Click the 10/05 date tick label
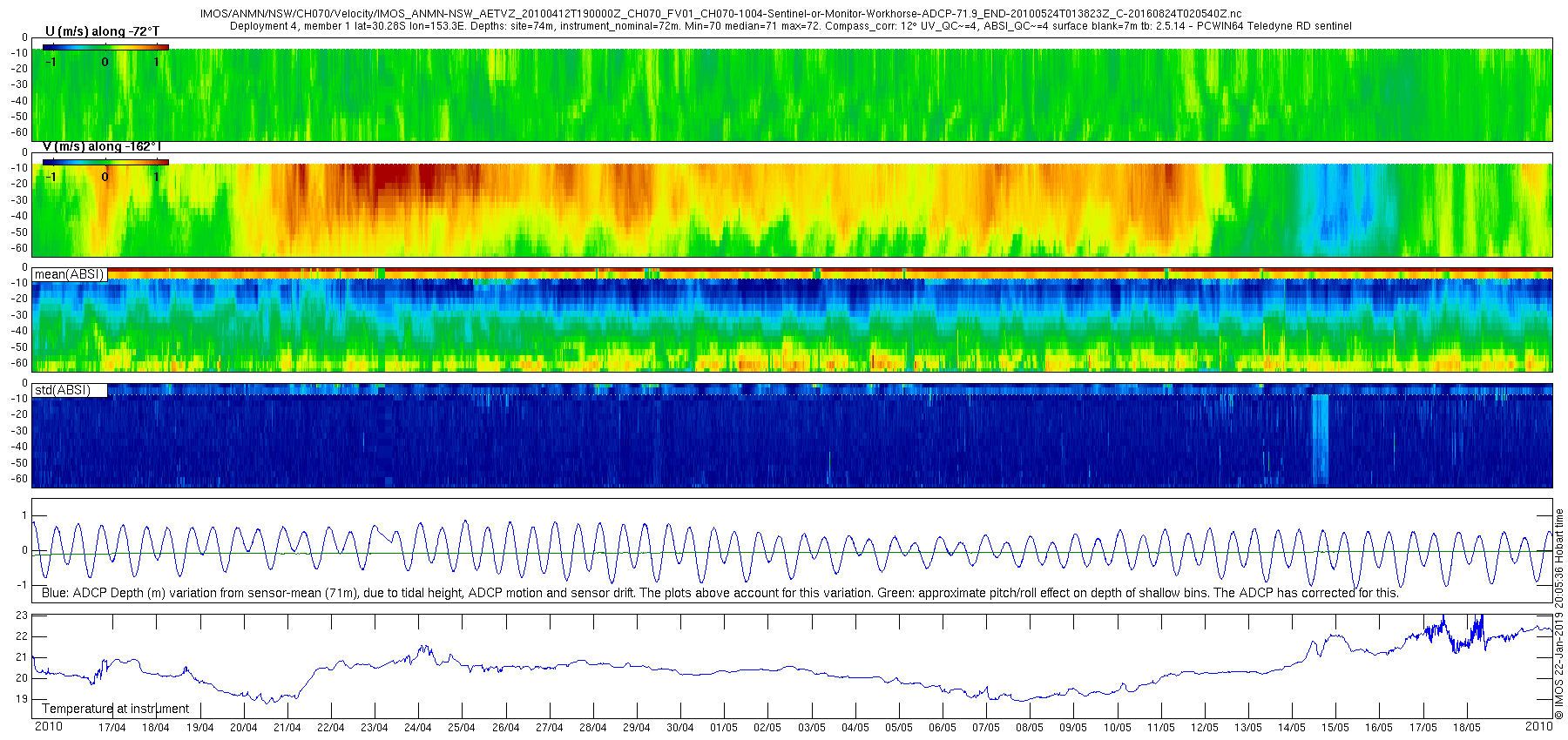This screenshot has height=740, width=1568. tap(1118, 728)
